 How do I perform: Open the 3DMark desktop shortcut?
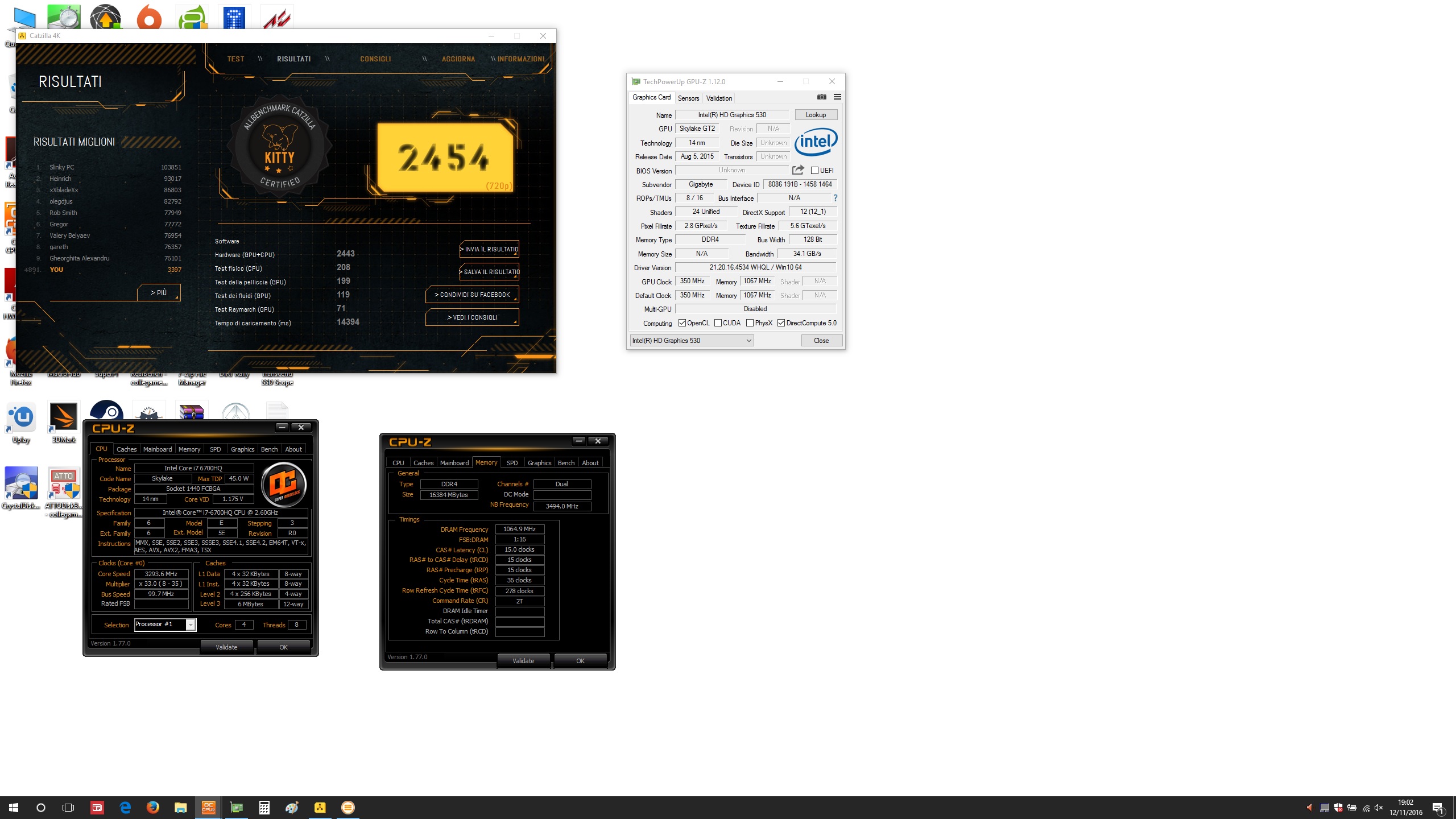(x=64, y=424)
